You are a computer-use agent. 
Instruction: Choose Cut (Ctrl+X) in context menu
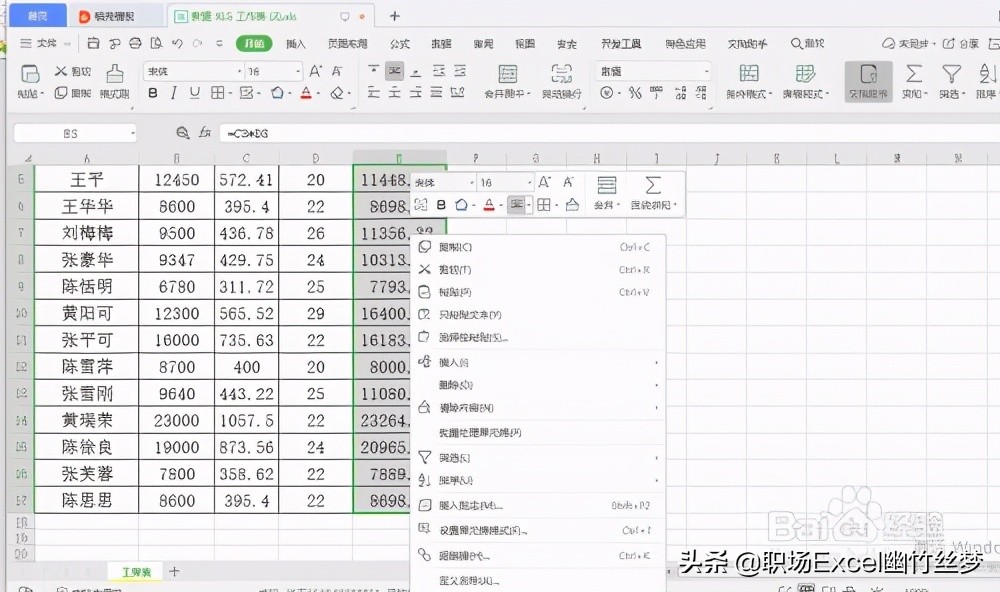(x=539, y=270)
